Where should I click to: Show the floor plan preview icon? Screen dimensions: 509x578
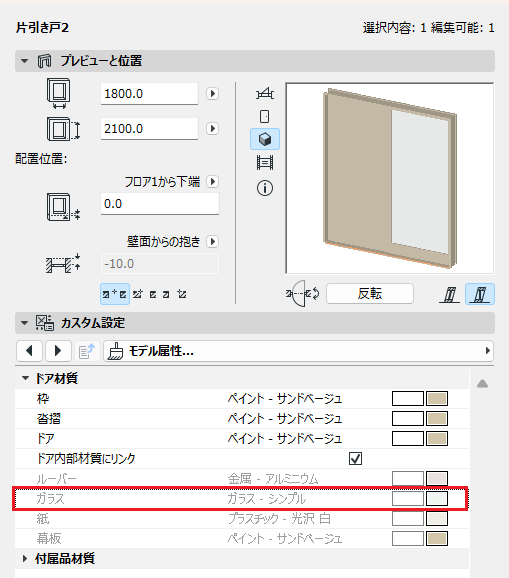265,93
